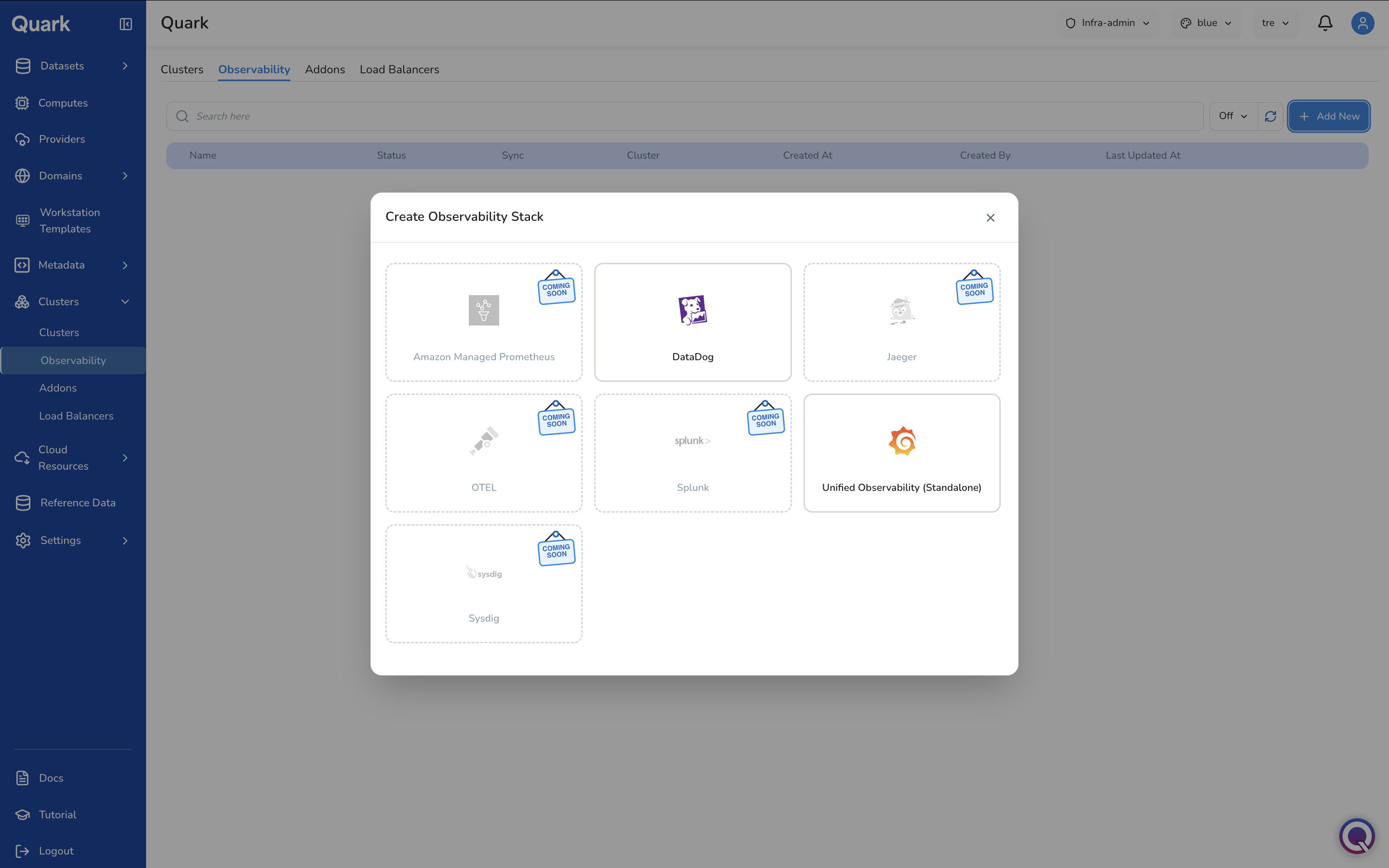Click the Sync column header
The image size is (1389, 868).
pyautogui.click(x=513, y=156)
